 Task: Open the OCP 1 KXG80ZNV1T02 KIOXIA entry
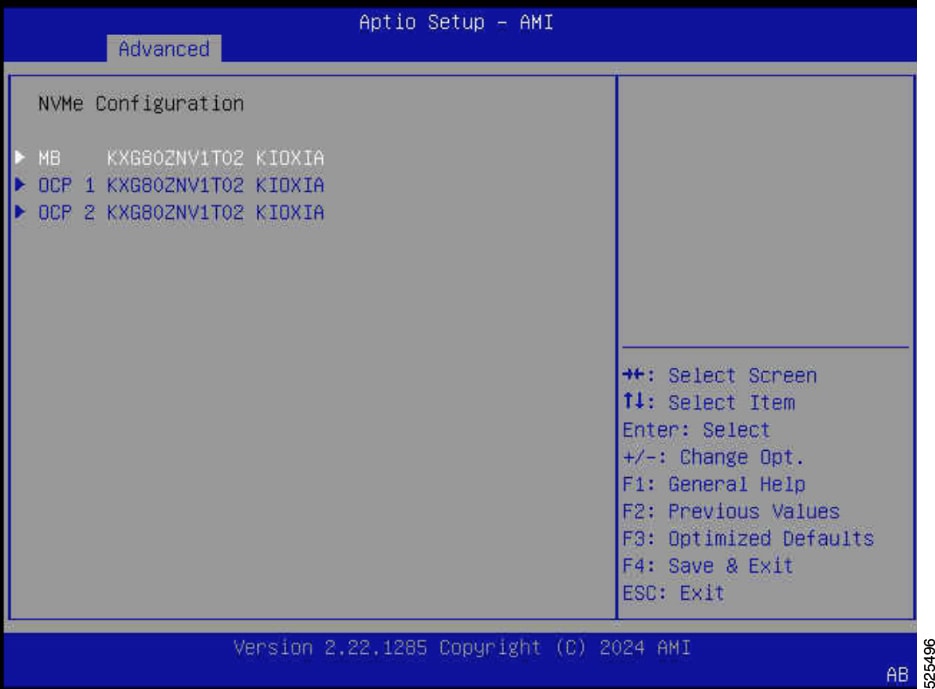tap(181, 185)
